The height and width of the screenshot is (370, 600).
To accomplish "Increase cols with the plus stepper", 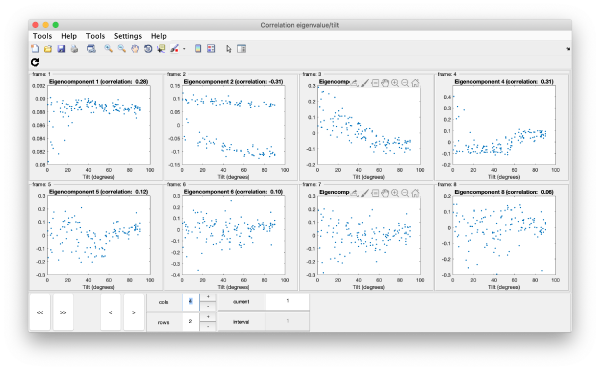I will [x=208, y=297].
